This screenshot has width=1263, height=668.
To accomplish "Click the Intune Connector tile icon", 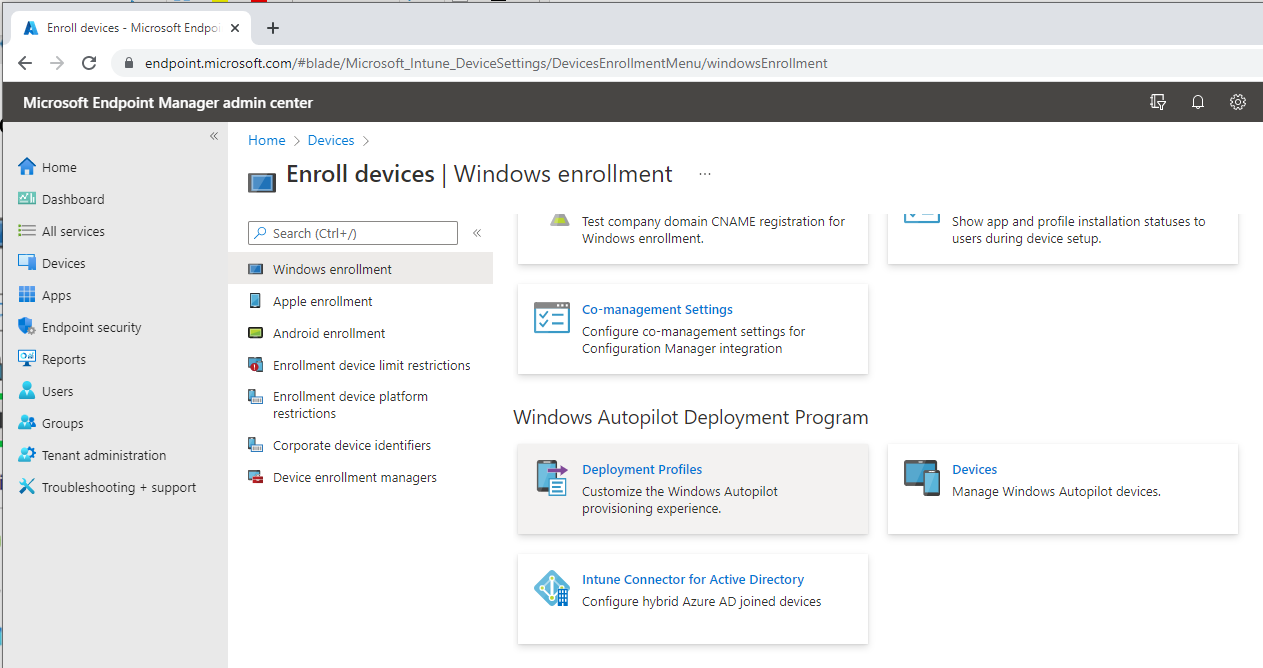I will 552,588.
